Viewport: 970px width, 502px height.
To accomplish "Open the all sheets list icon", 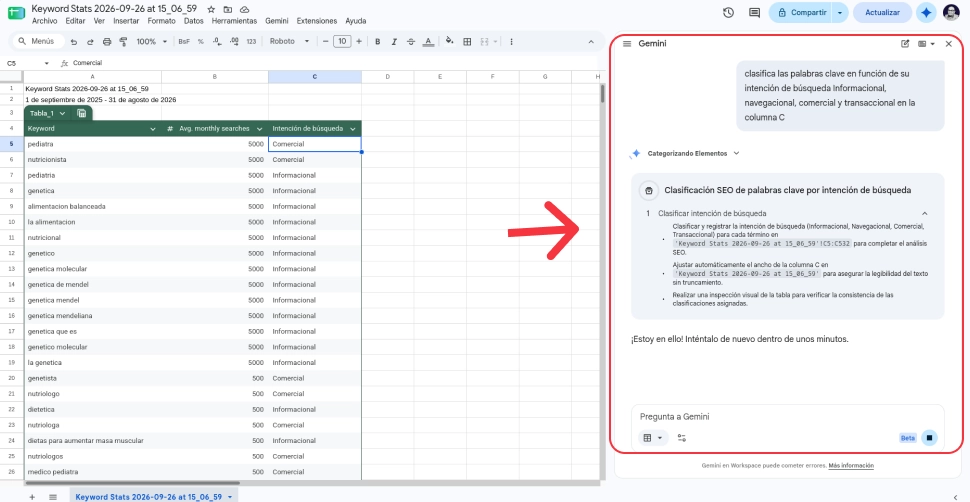I will click(53, 497).
